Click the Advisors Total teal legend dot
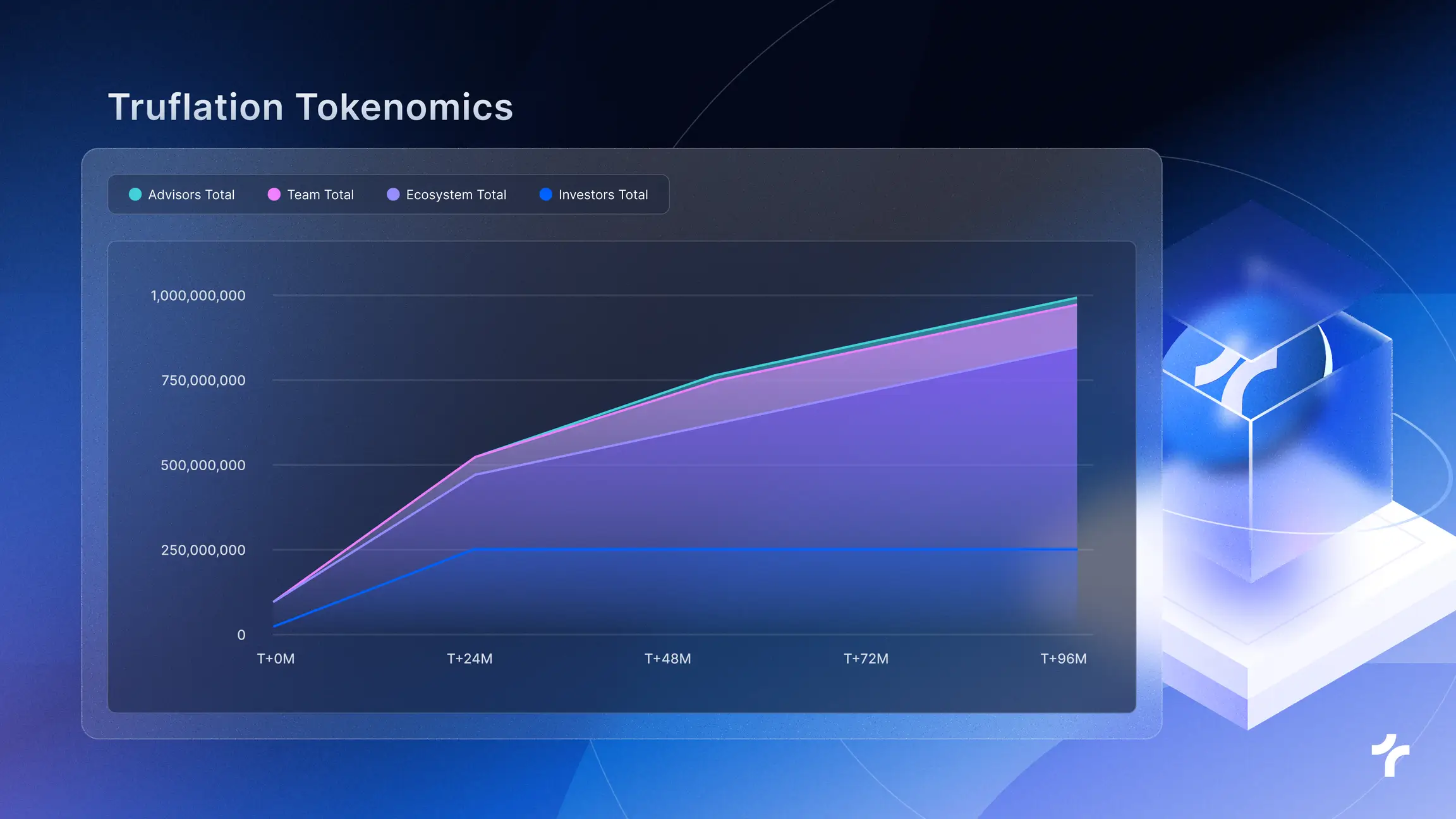This screenshot has width=1456, height=819. tap(135, 195)
